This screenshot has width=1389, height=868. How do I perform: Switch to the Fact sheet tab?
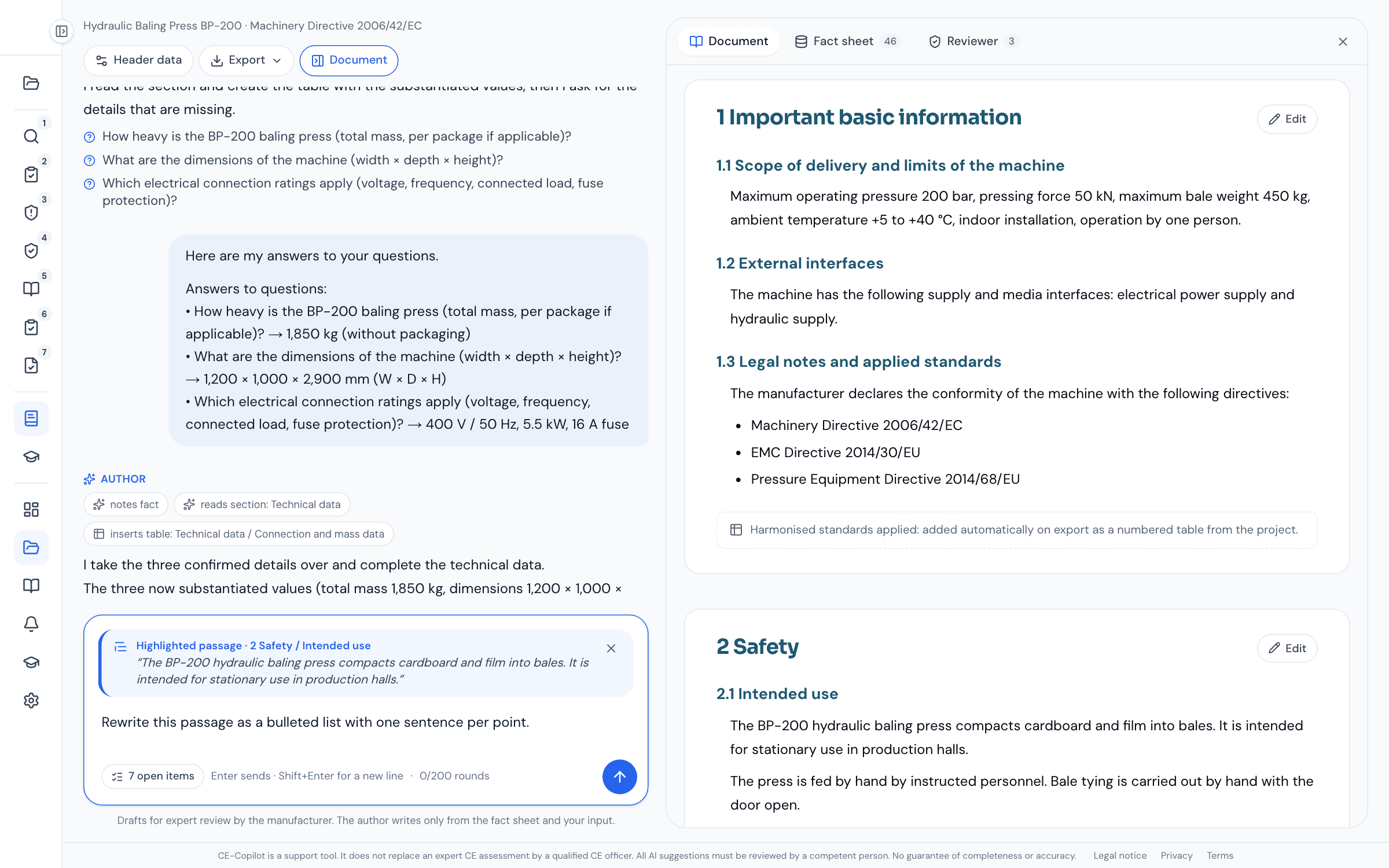coord(848,41)
